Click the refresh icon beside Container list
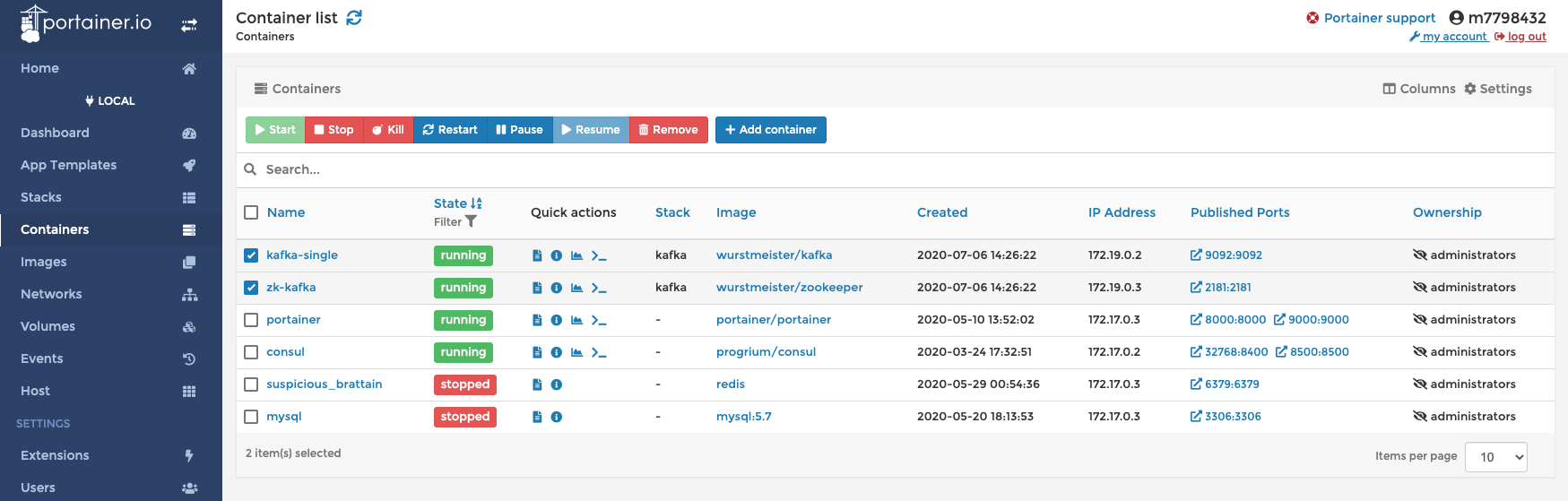The image size is (1568, 501). [x=354, y=18]
